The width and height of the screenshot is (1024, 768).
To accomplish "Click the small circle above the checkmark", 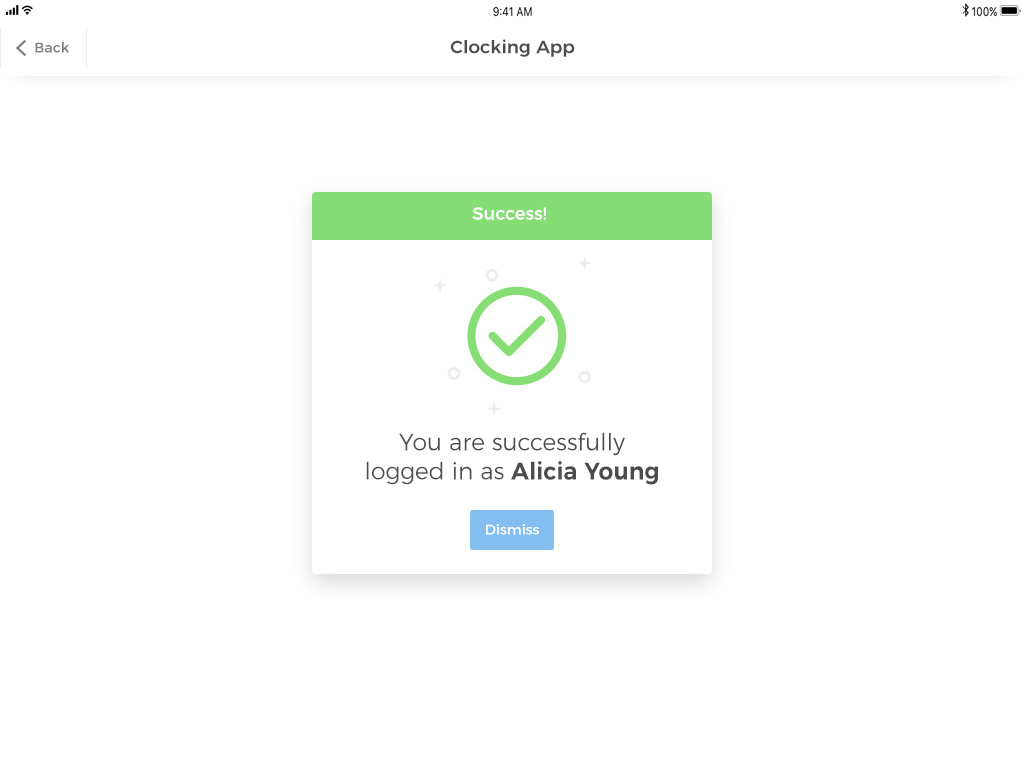I will [x=491, y=275].
